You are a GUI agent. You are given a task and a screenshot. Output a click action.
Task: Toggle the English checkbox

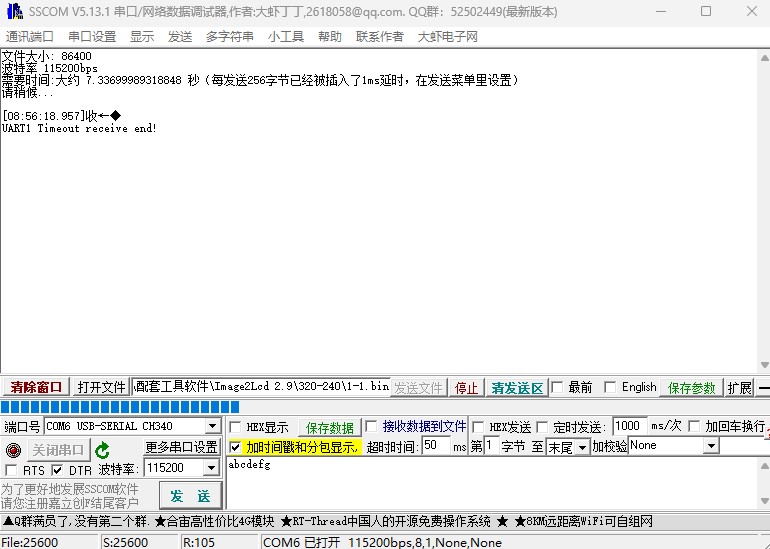[x=609, y=387]
